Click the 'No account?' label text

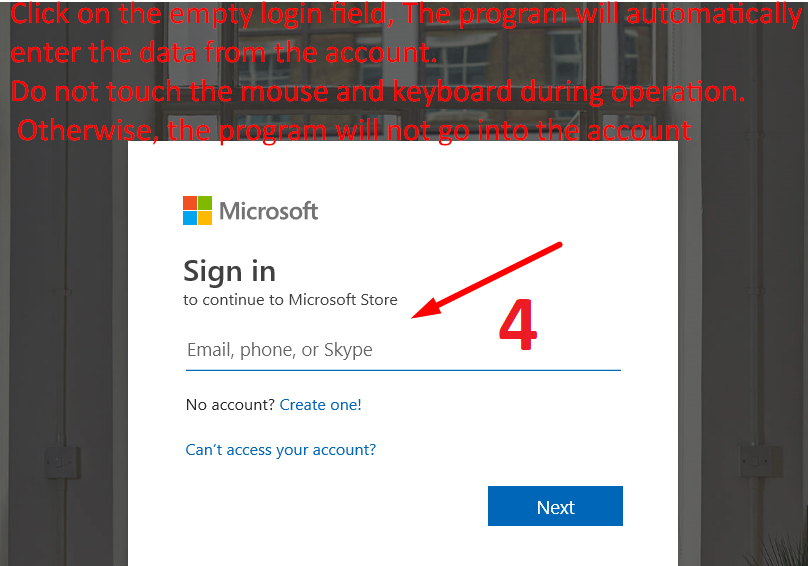point(230,405)
